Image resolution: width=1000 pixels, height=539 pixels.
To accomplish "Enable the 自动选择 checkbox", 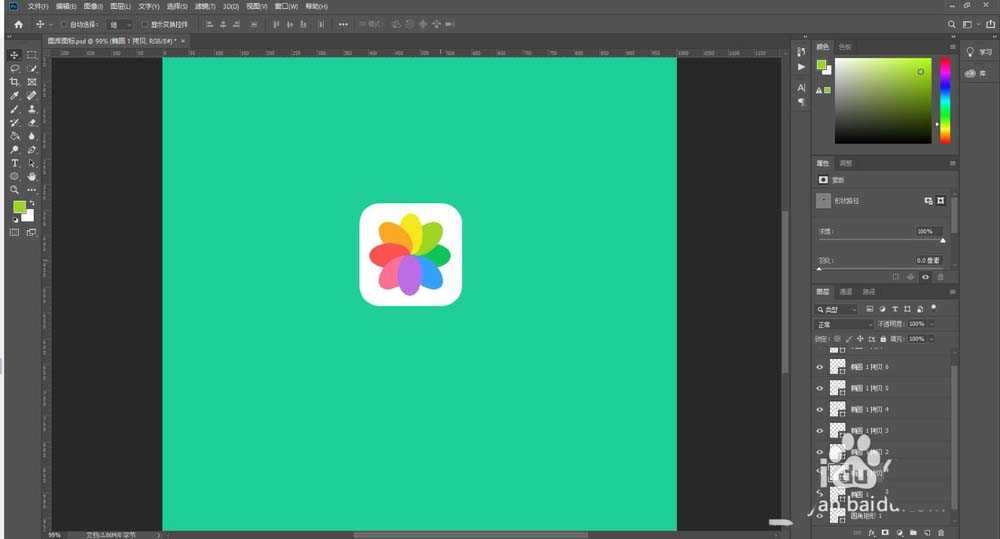I will (x=65, y=23).
